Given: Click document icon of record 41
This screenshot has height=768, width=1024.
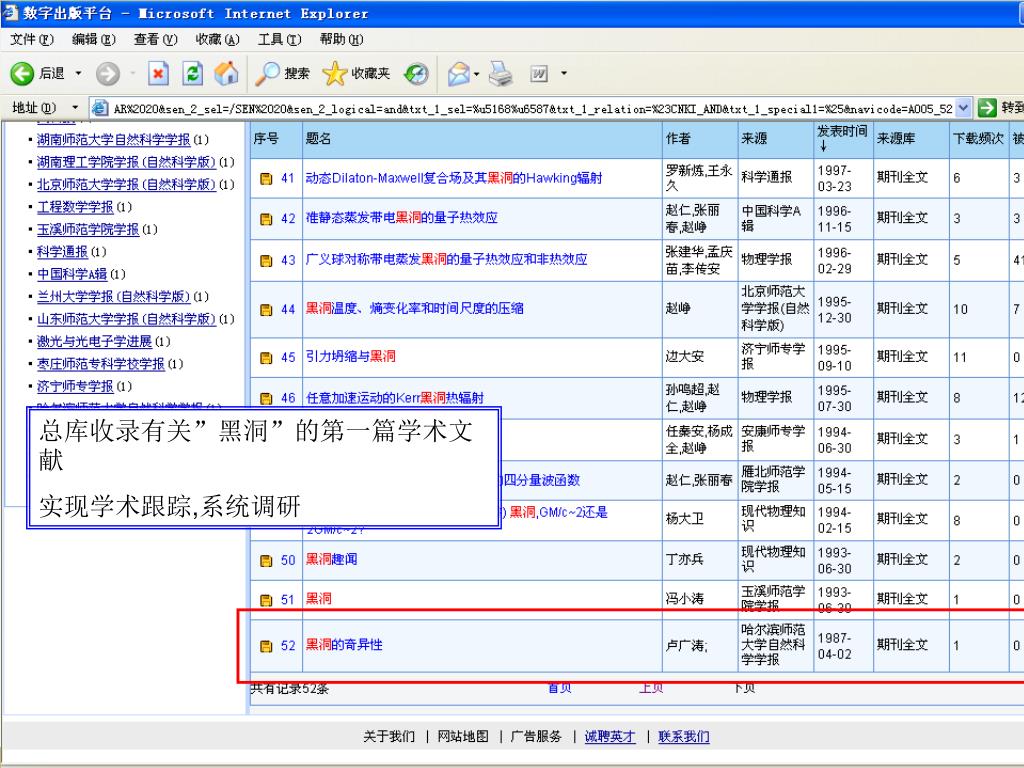Looking at the screenshot, I should click(x=266, y=178).
